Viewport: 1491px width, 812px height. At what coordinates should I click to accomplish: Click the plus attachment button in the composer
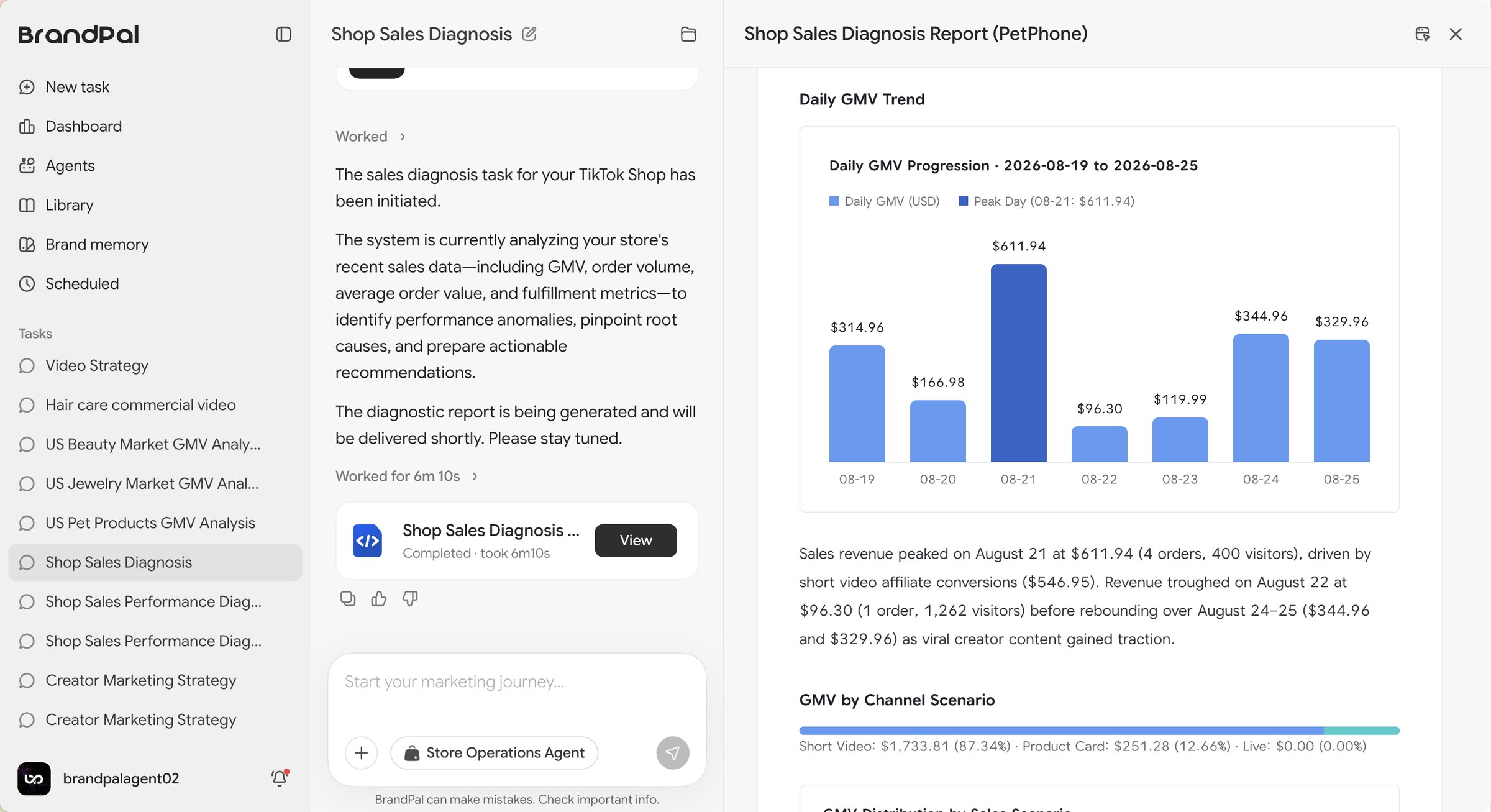point(362,753)
